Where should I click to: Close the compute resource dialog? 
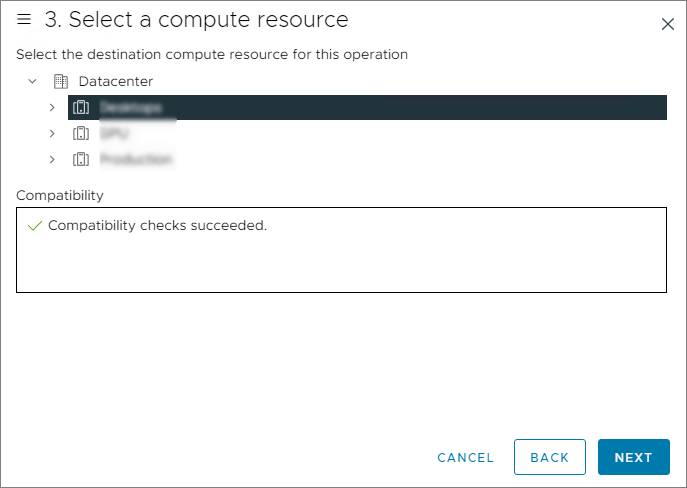coord(668,24)
